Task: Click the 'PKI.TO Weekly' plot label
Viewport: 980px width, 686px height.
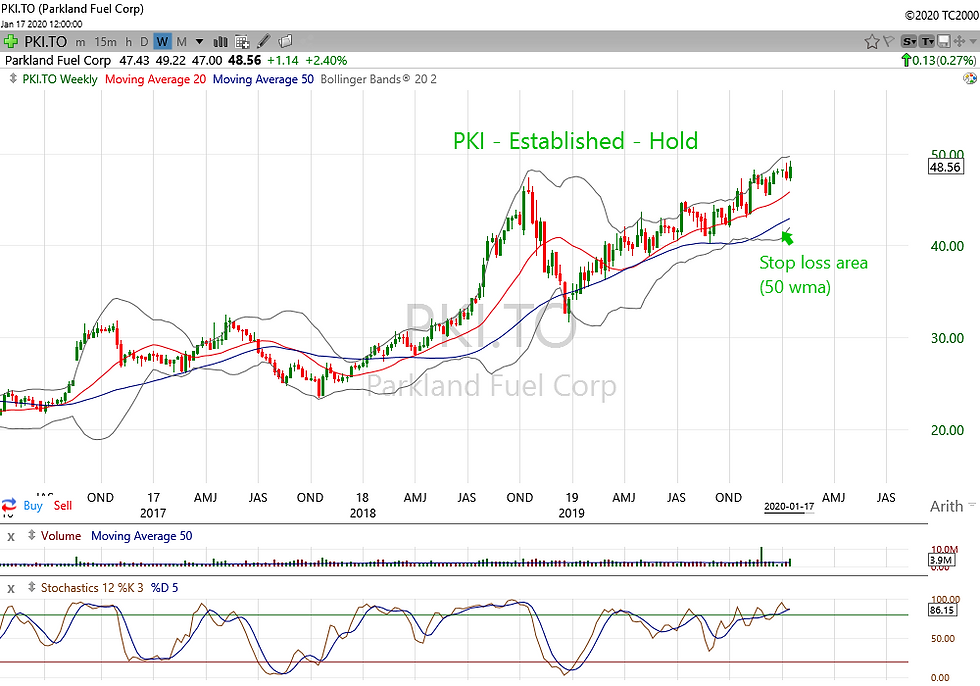Action: (x=60, y=79)
